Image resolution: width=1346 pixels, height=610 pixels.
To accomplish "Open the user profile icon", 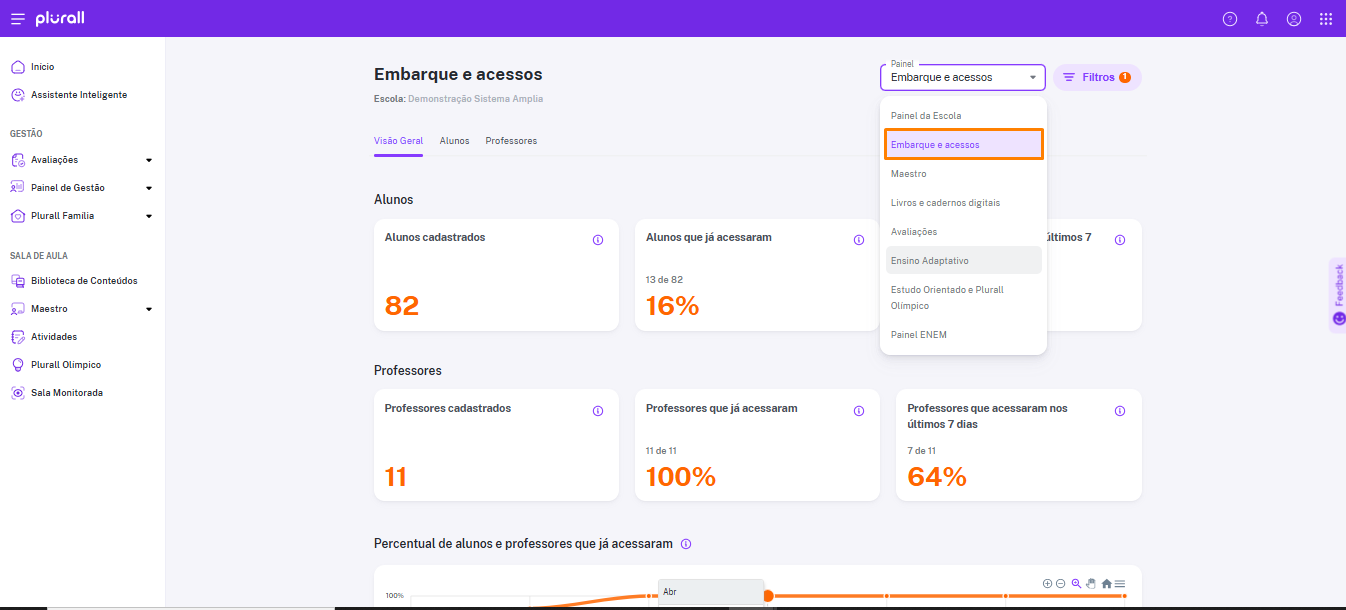I will coord(1294,19).
